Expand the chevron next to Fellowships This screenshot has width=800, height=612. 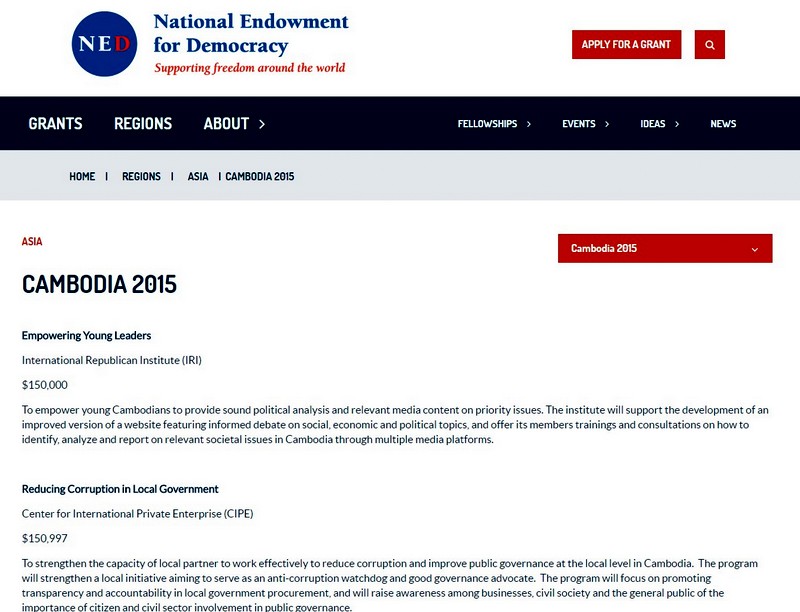[x=529, y=124]
